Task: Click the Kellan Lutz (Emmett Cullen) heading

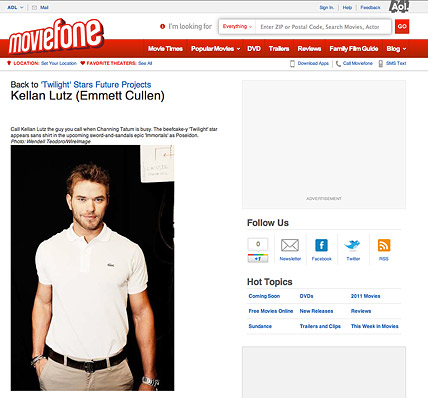Action: click(88, 96)
